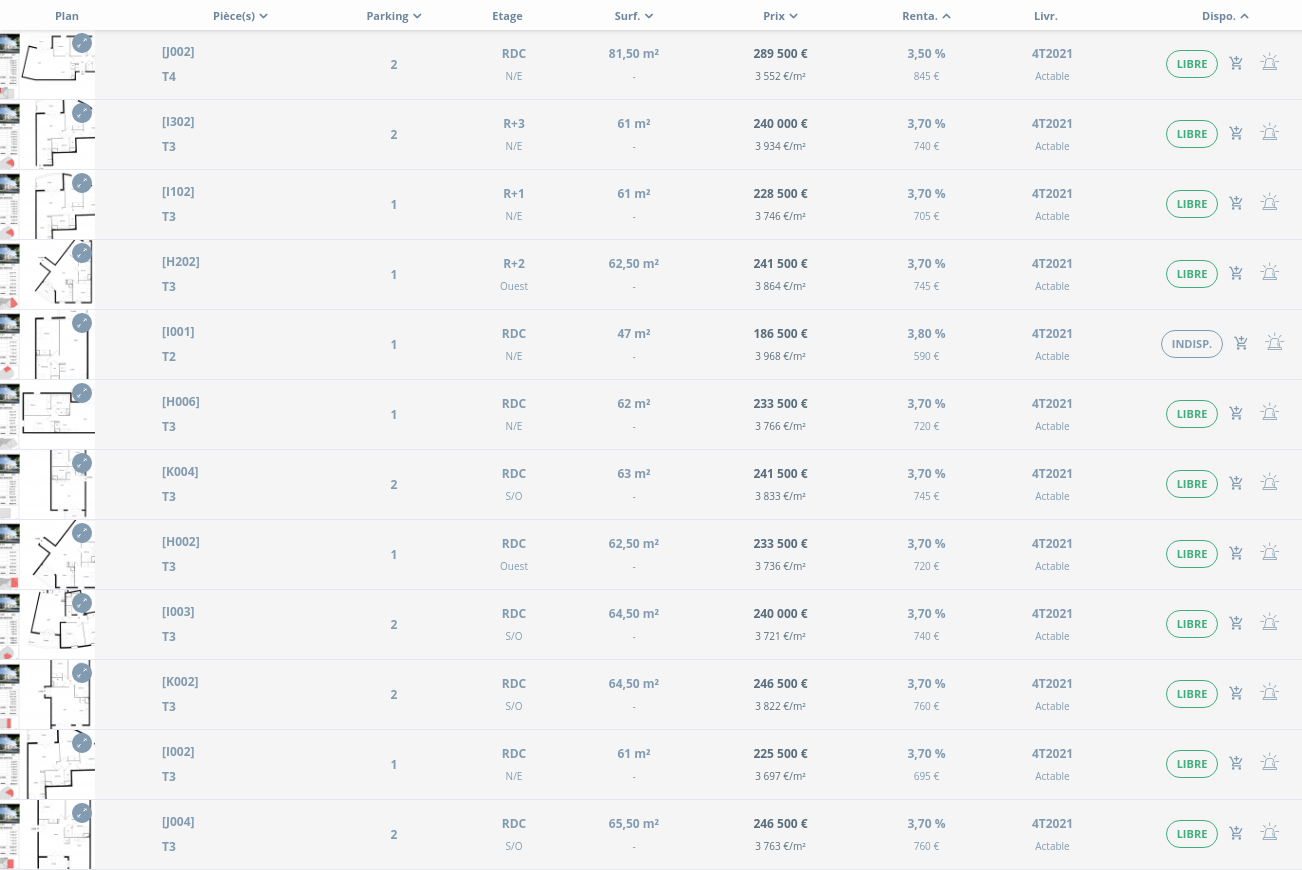Screen dimensions: 1302x870
Task: Sort listings by Prix
Action: click(x=780, y=16)
